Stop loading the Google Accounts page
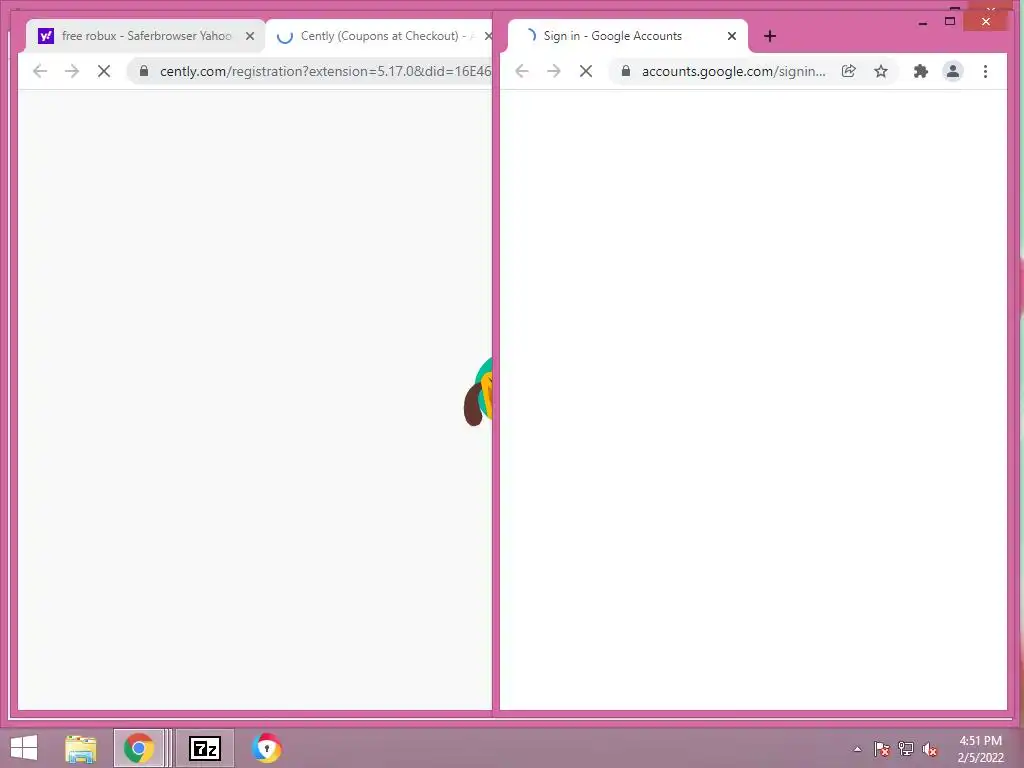1024x768 pixels. pos(586,71)
